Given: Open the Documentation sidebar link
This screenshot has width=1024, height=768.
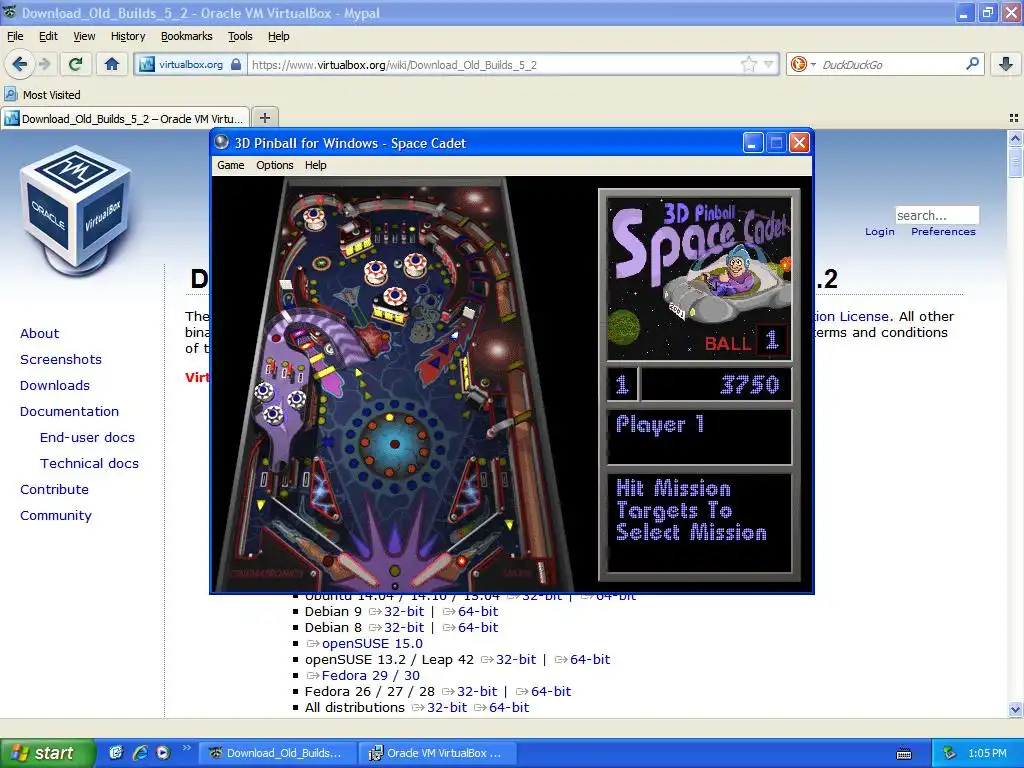Looking at the screenshot, I should (x=69, y=411).
